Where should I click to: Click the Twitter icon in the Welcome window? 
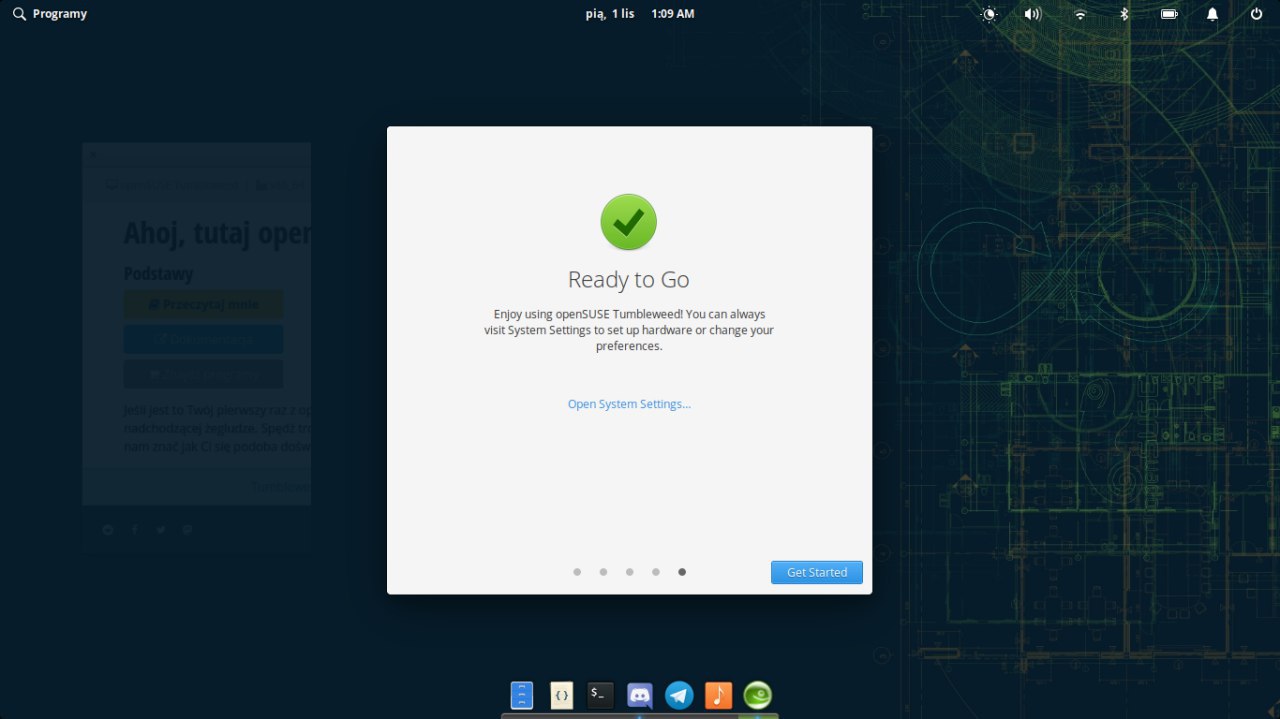pos(161,530)
